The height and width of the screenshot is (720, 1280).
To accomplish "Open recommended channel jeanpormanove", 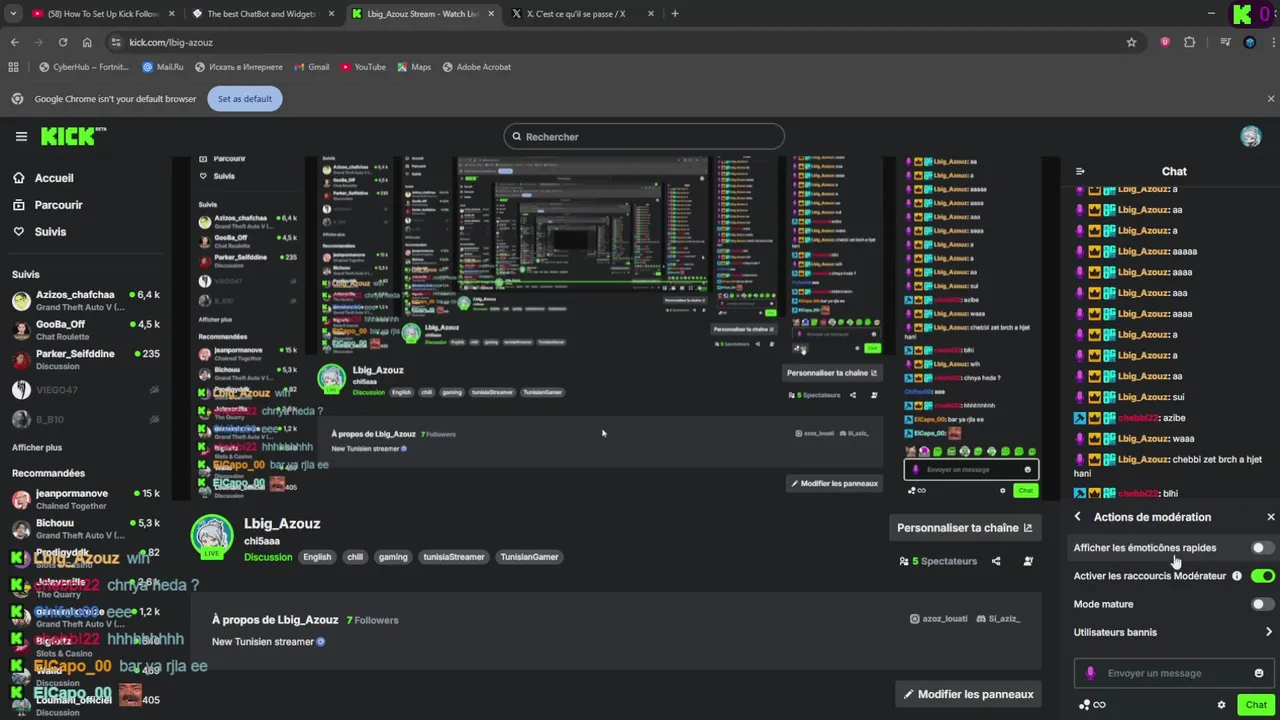I will pyautogui.click(x=86, y=499).
